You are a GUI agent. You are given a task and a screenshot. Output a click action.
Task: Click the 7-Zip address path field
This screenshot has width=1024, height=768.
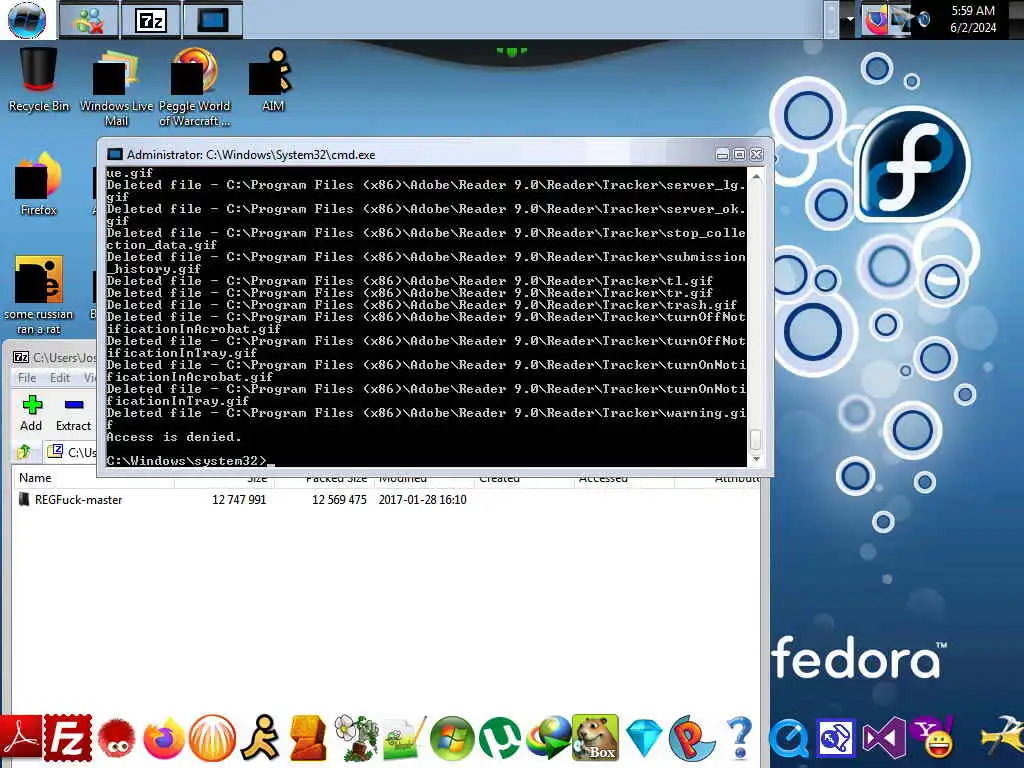tap(72, 452)
